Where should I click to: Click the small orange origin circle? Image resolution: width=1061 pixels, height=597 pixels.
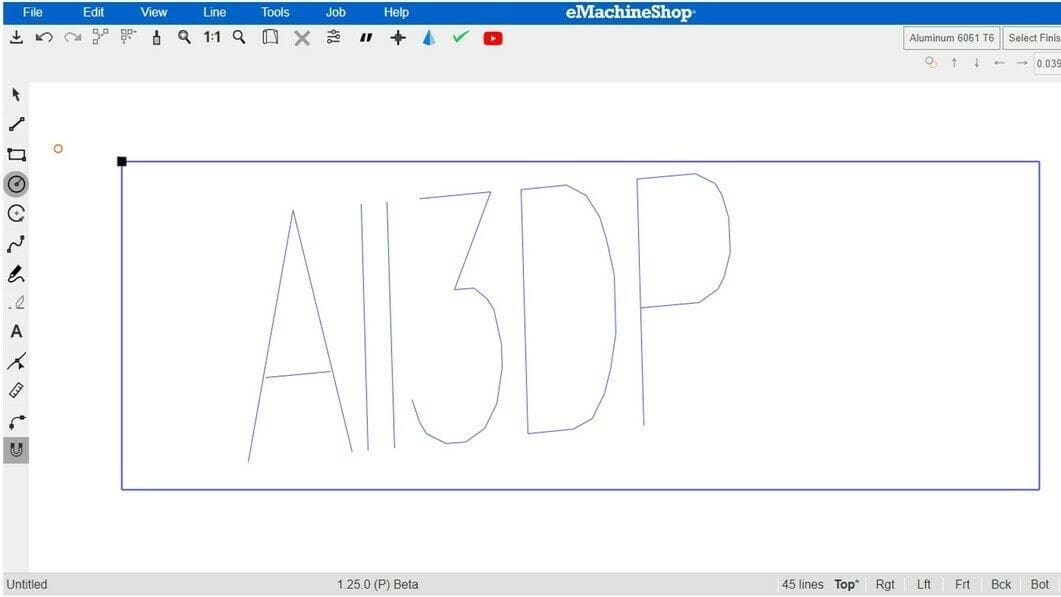[x=58, y=148]
